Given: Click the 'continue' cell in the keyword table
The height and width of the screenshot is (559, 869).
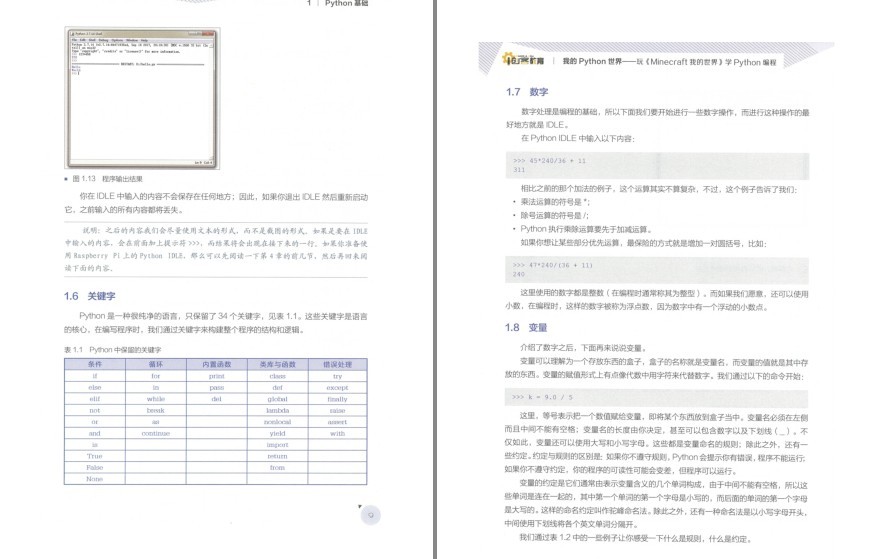Looking at the screenshot, I should [156, 433].
